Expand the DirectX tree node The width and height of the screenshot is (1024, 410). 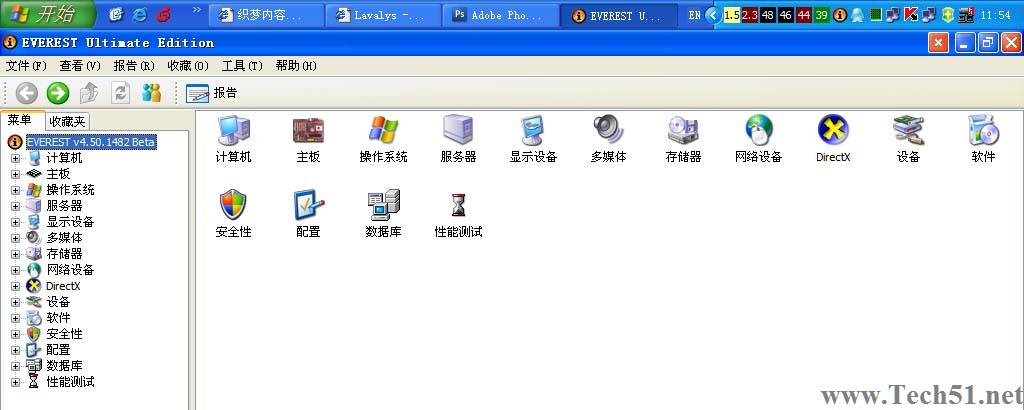(16, 286)
